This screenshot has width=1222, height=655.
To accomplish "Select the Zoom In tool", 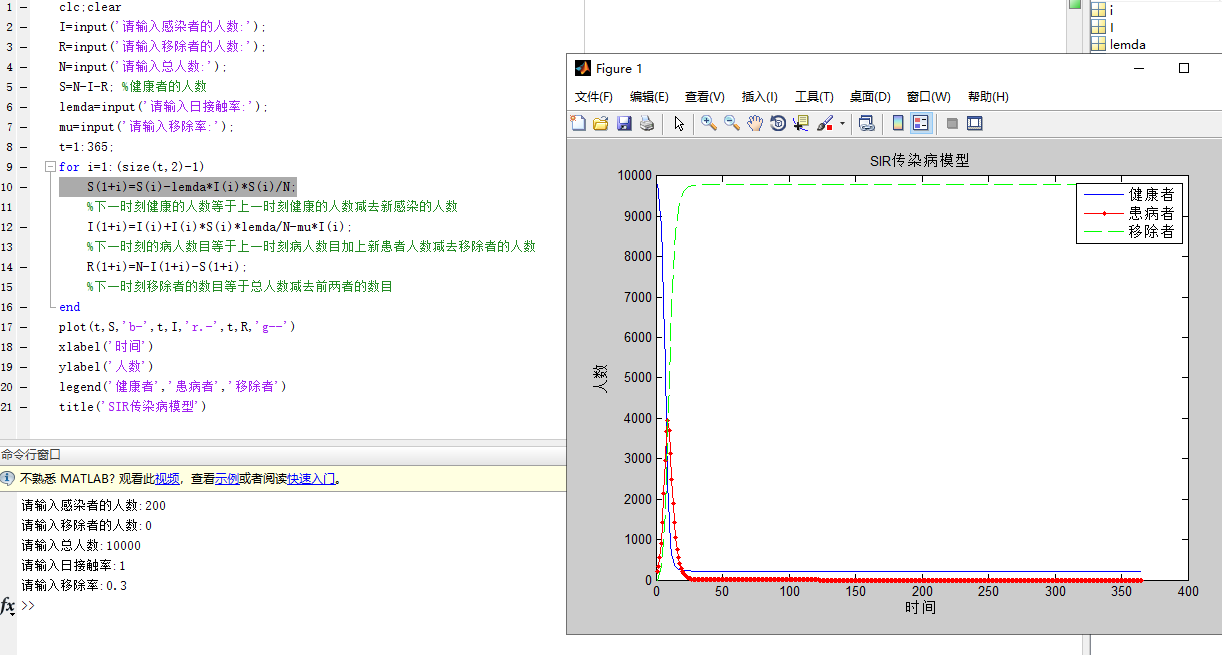I will (710, 123).
